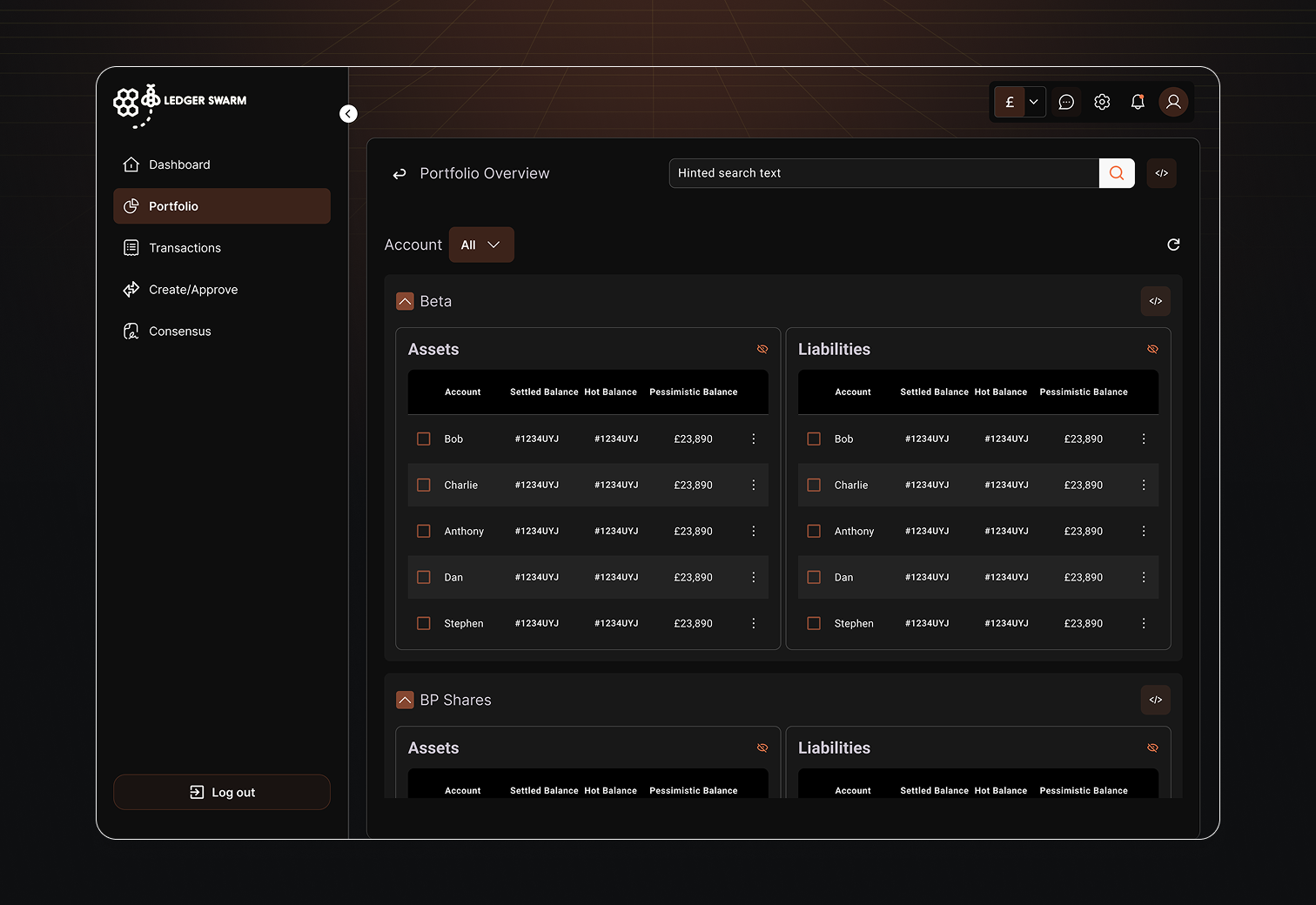
Task: Collapse the BP Shares section
Action: point(405,700)
